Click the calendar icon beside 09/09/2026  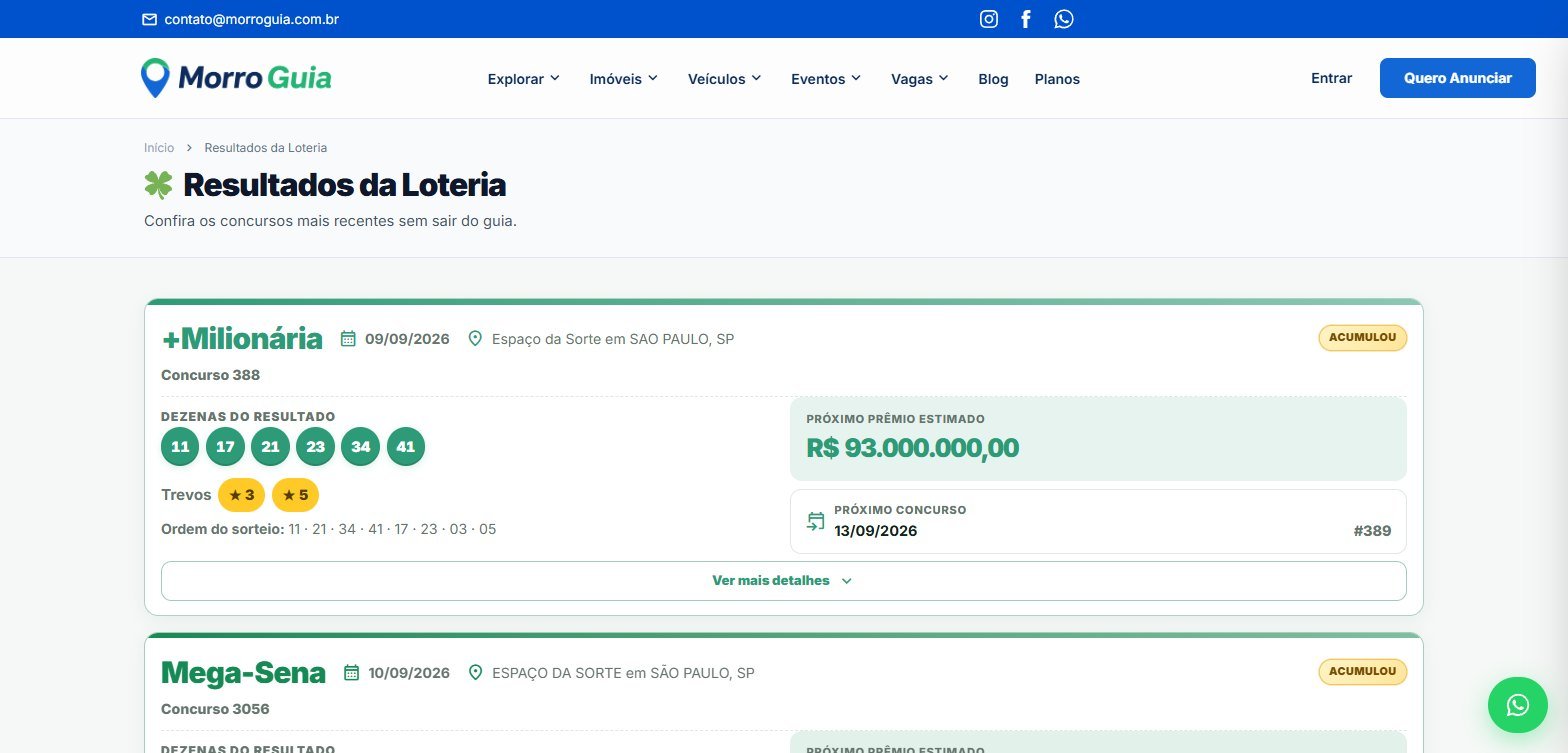(348, 339)
